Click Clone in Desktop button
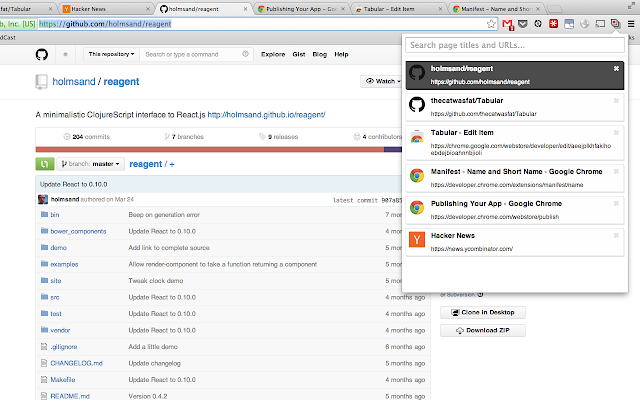This screenshot has width=640, height=400. 483,312
